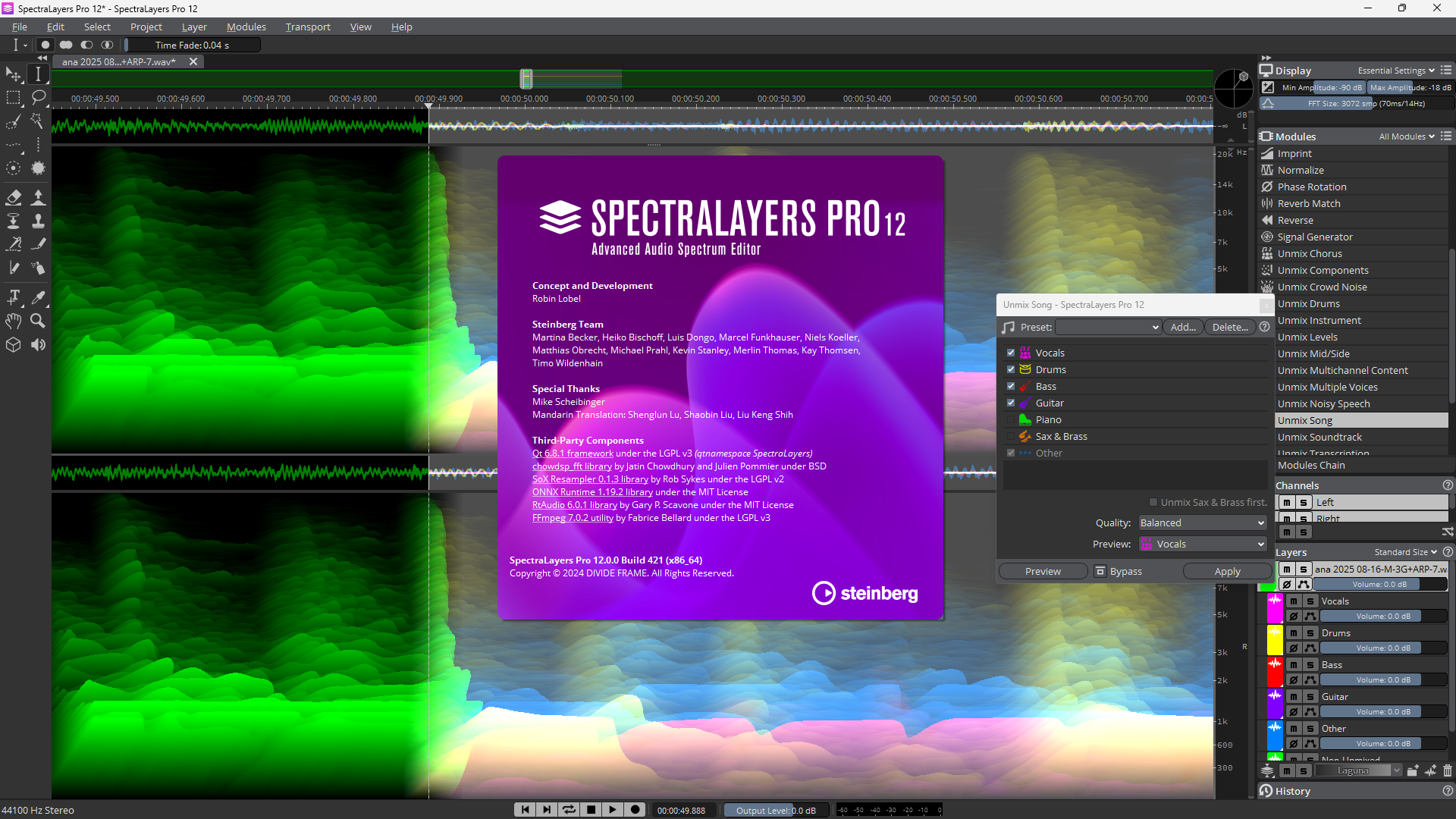Open the Quality Balanced dropdown

tap(1202, 523)
